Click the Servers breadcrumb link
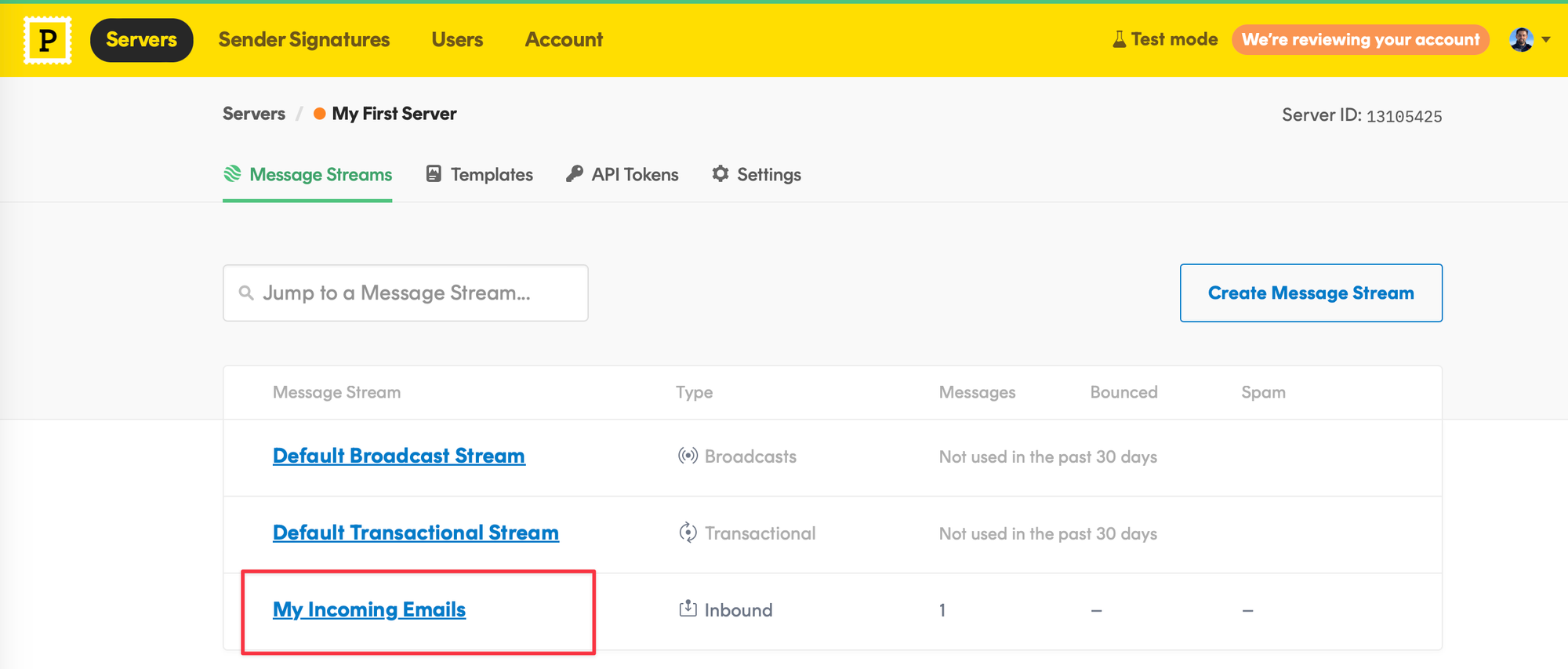The width and height of the screenshot is (1568, 669). (253, 114)
